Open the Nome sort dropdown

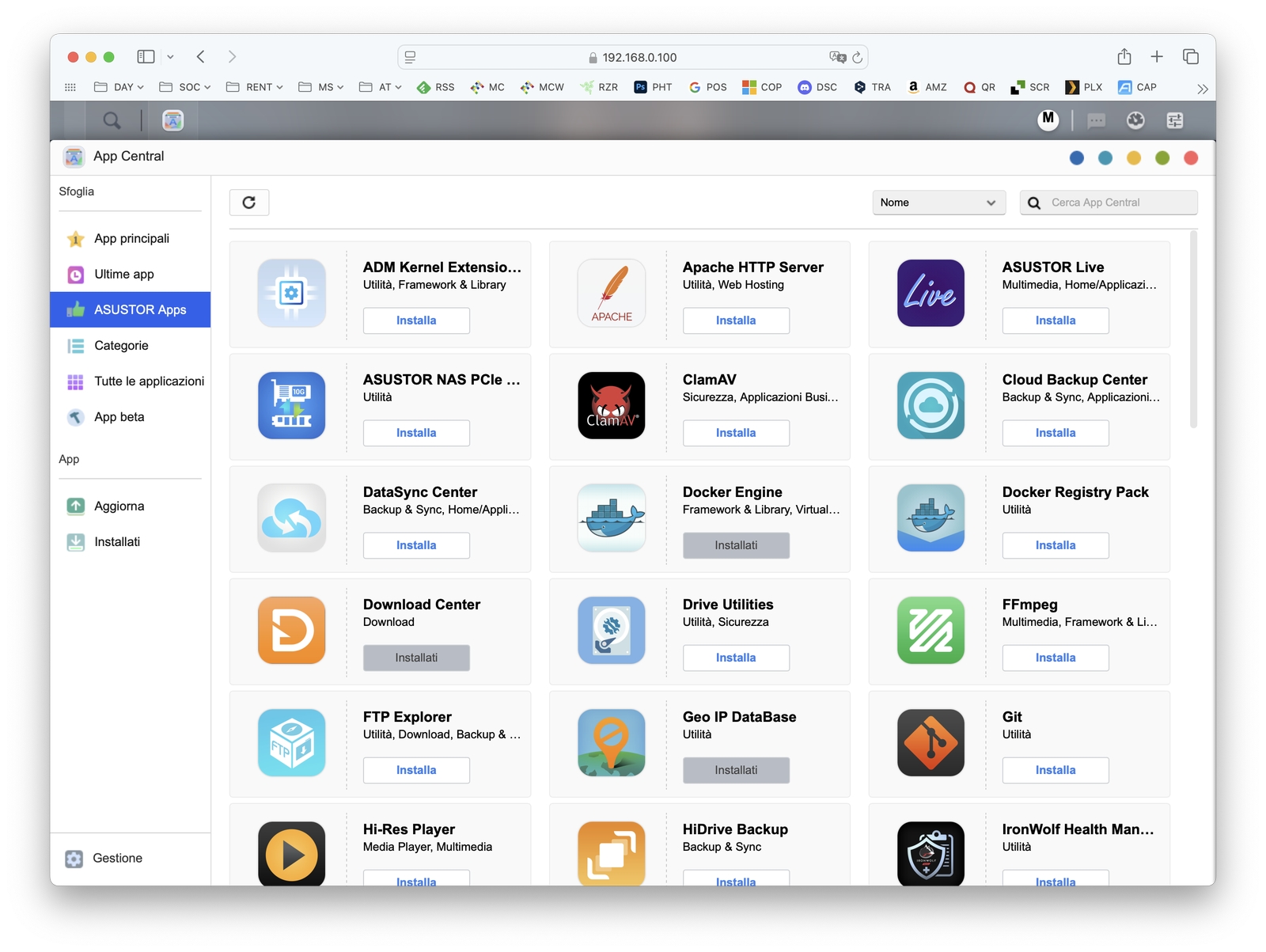[x=939, y=203]
